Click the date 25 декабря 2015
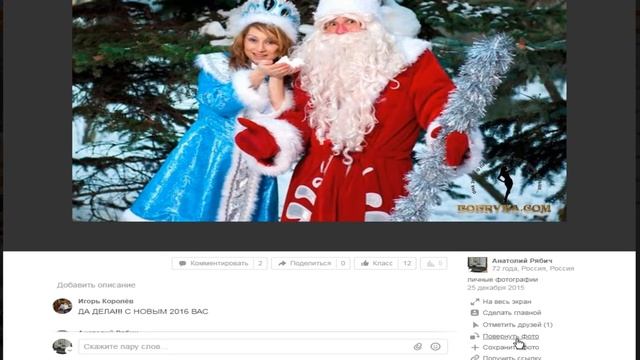The image size is (640, 360). 496,288
